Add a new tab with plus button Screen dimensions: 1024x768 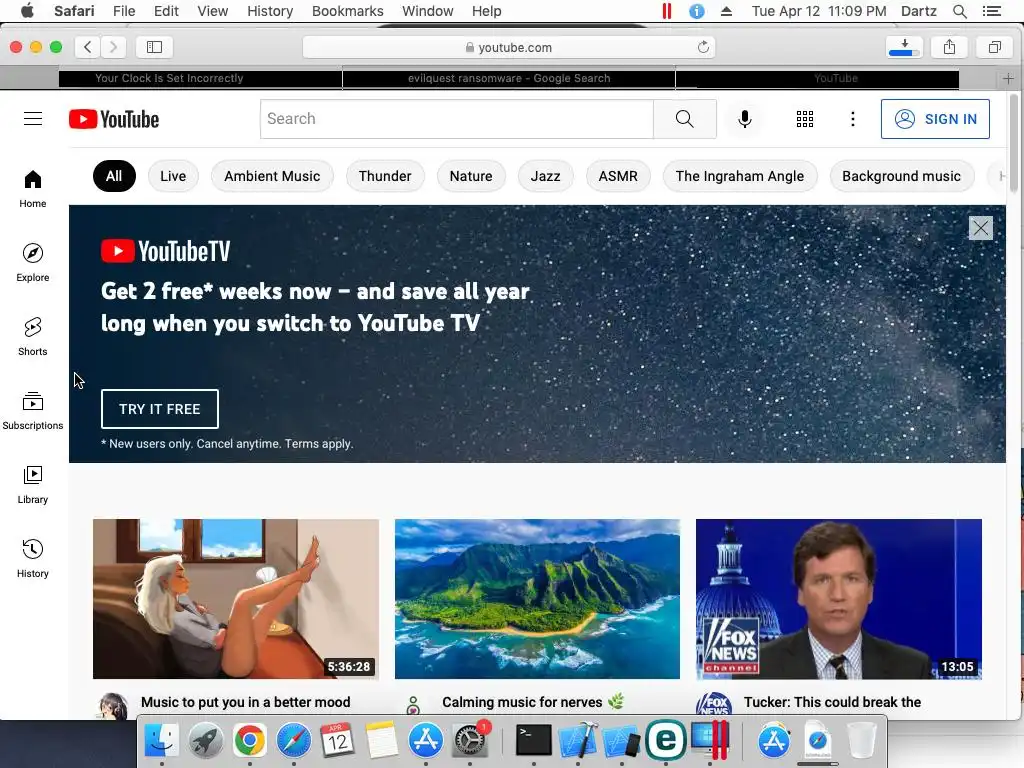1008,78
